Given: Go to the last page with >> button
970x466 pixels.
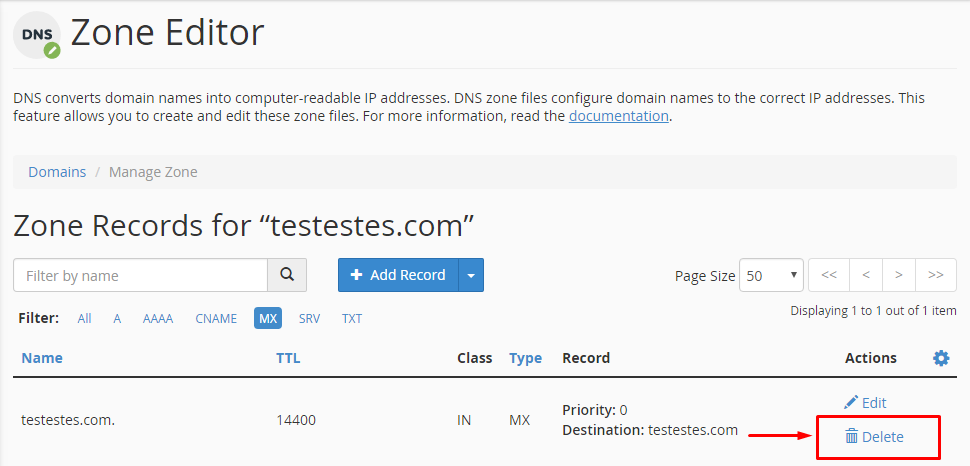Looking at the screenshot, I should point(936,275).
